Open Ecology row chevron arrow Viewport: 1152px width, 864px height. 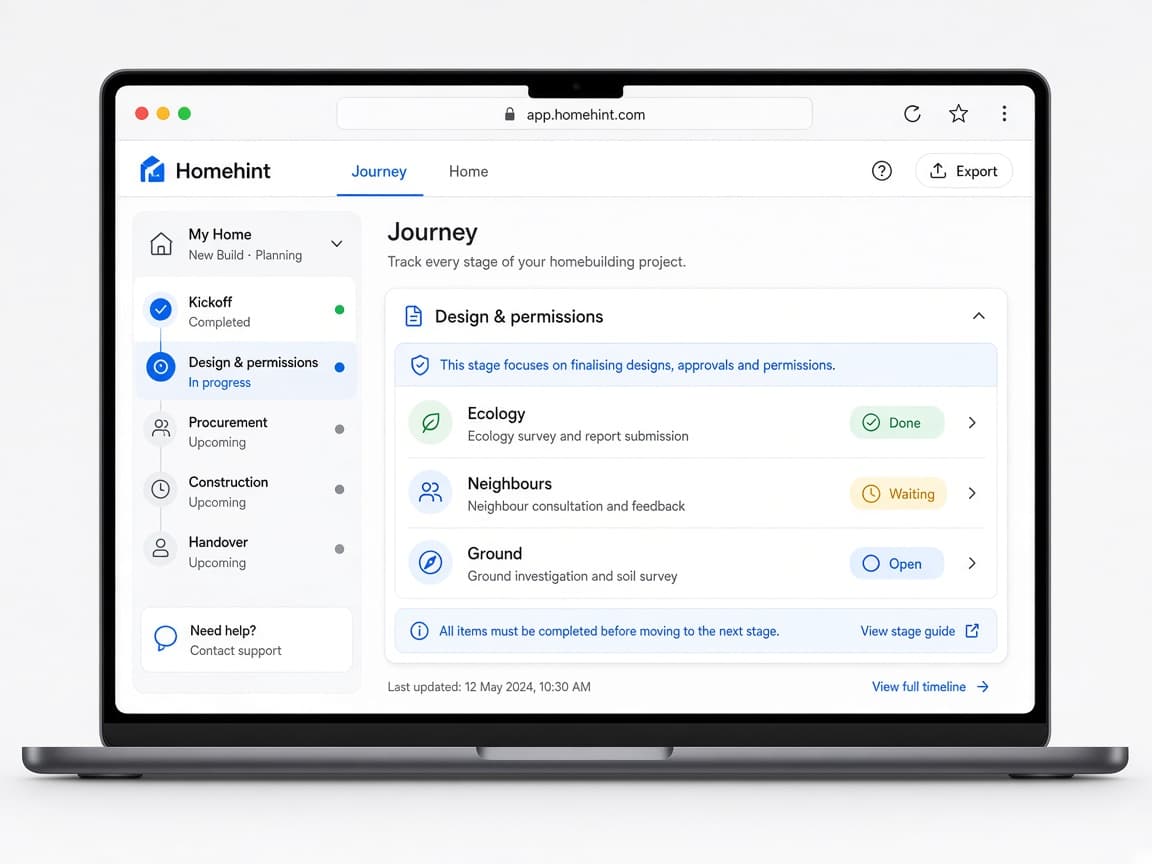[972, 422]
